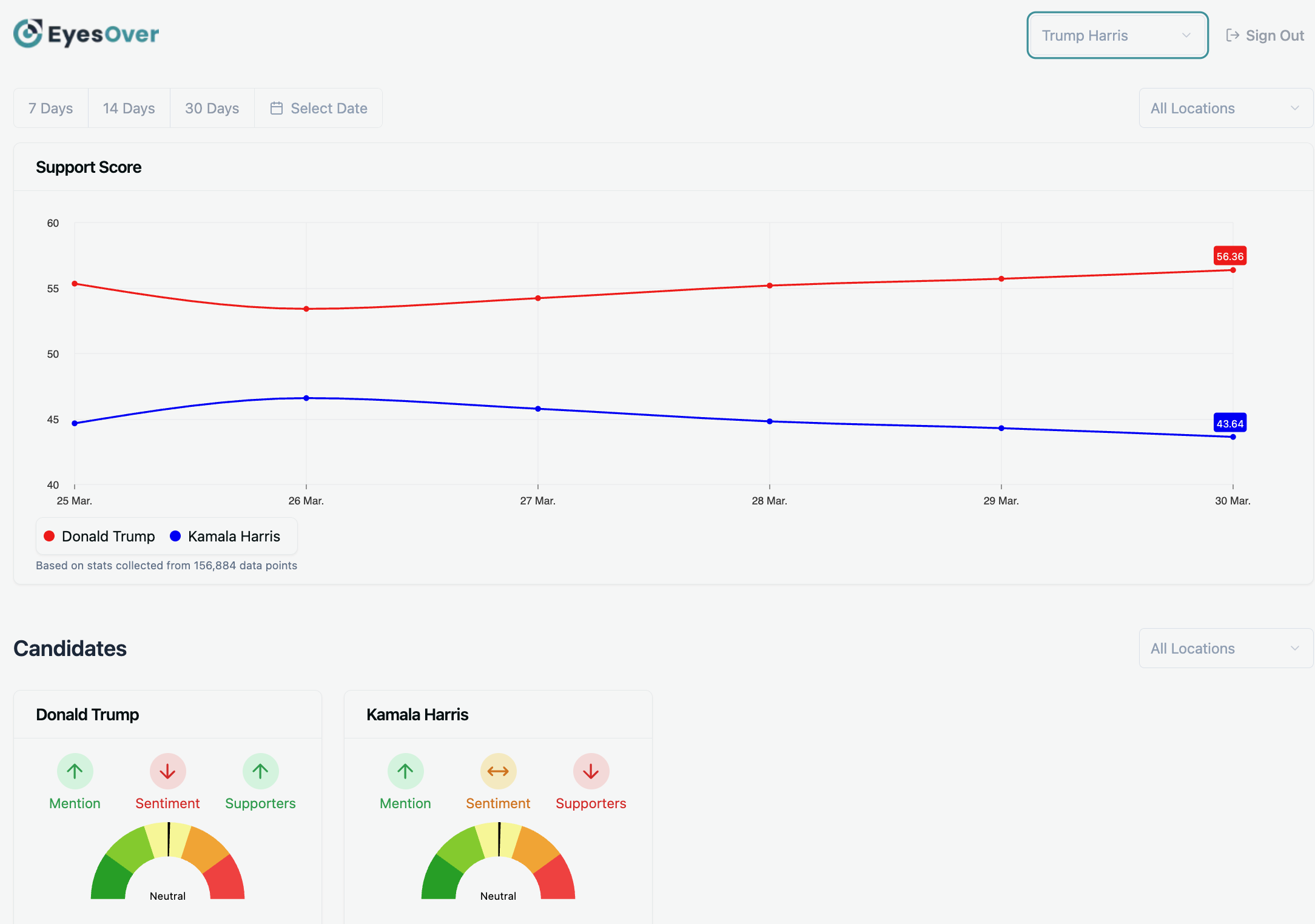Screen dimensions: 1315x924
Task: Switch to the 14 Days range
Action: click(x=129, y=109)
